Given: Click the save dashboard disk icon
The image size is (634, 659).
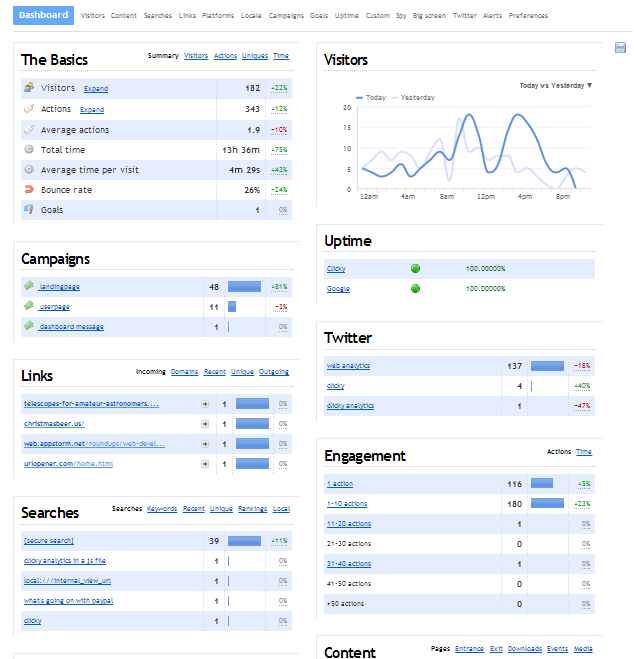Looking at the screenshot, I should click(x=621, y=47).
